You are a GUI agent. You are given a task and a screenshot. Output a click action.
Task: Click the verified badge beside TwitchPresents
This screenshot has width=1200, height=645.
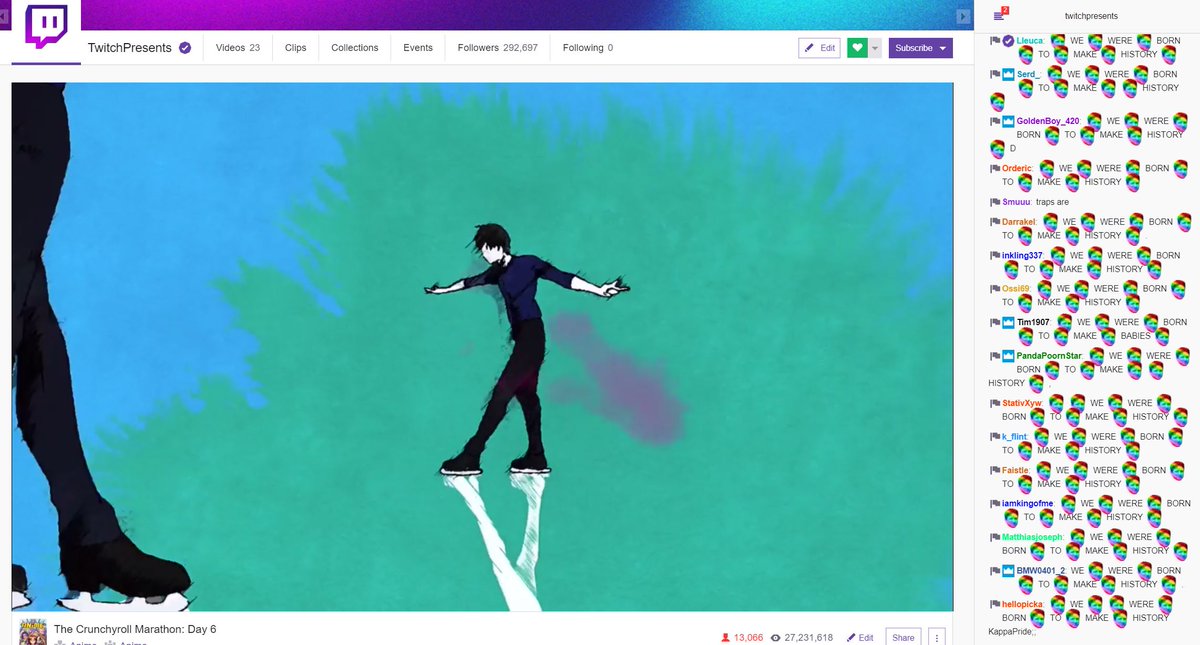click(185, 48)
